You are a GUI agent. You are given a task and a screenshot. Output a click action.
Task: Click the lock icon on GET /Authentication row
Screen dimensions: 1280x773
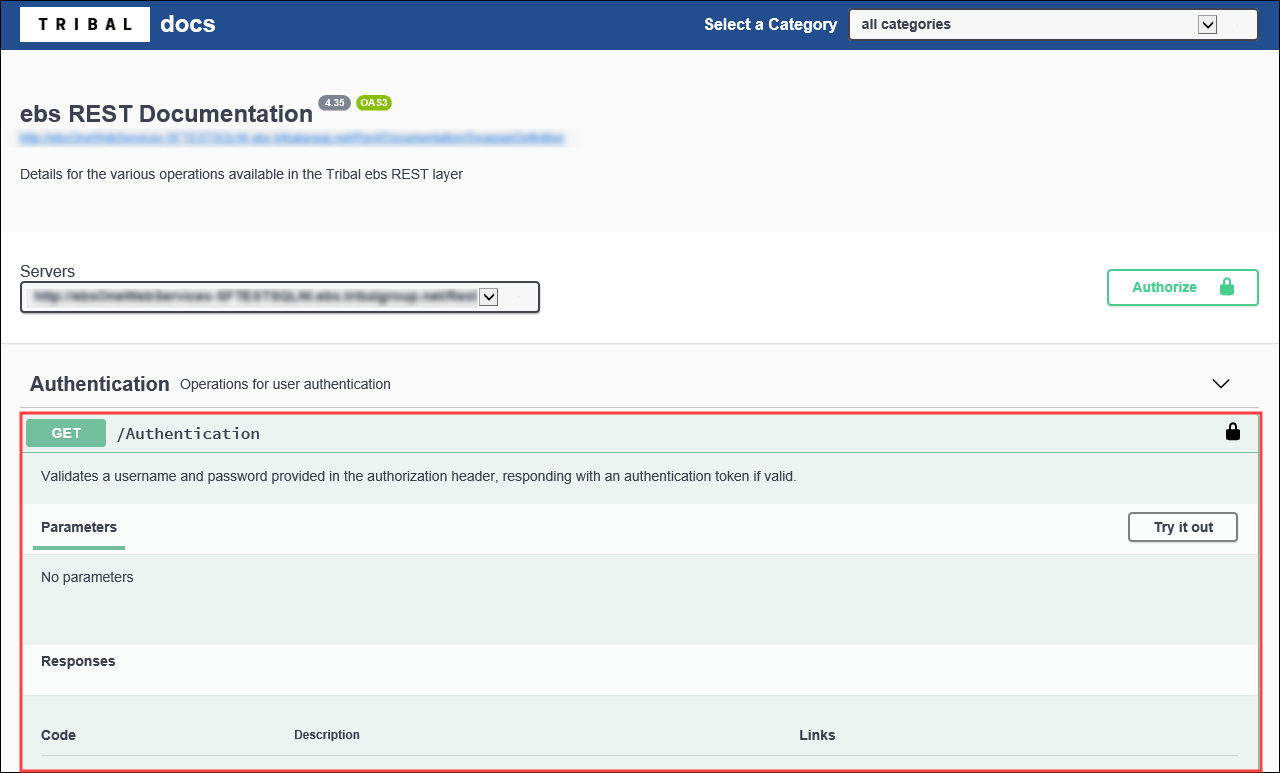click(1233, 432)
